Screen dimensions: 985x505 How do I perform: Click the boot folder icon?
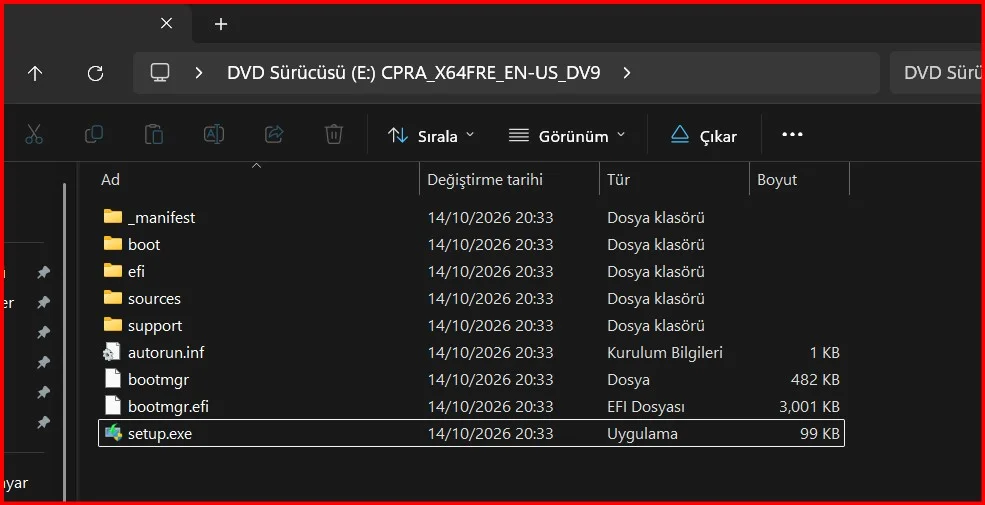click(112, 244)
